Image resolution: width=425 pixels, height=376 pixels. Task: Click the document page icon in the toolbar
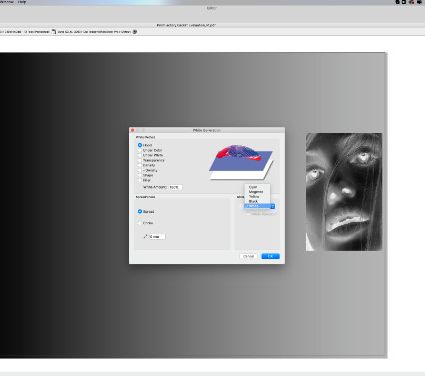pyautogui.click(x=54, y=32)
